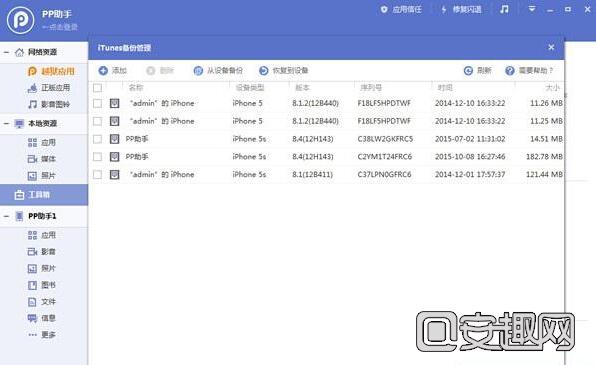596x365 pixels.
Task: Close the iTunes备份管理 dialog
Action: (551, 47)
